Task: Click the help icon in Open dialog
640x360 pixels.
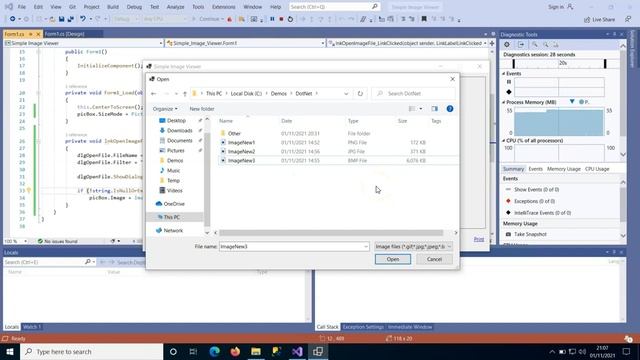Action: point(450,109)
